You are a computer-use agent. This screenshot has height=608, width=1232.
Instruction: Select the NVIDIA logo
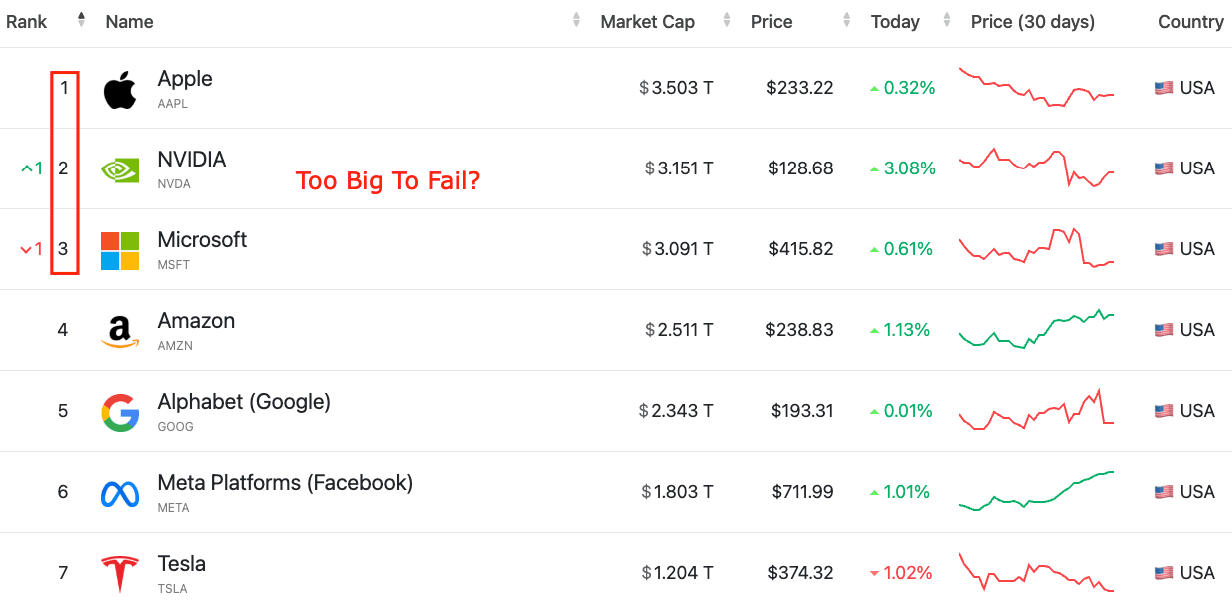coord(119,167)
